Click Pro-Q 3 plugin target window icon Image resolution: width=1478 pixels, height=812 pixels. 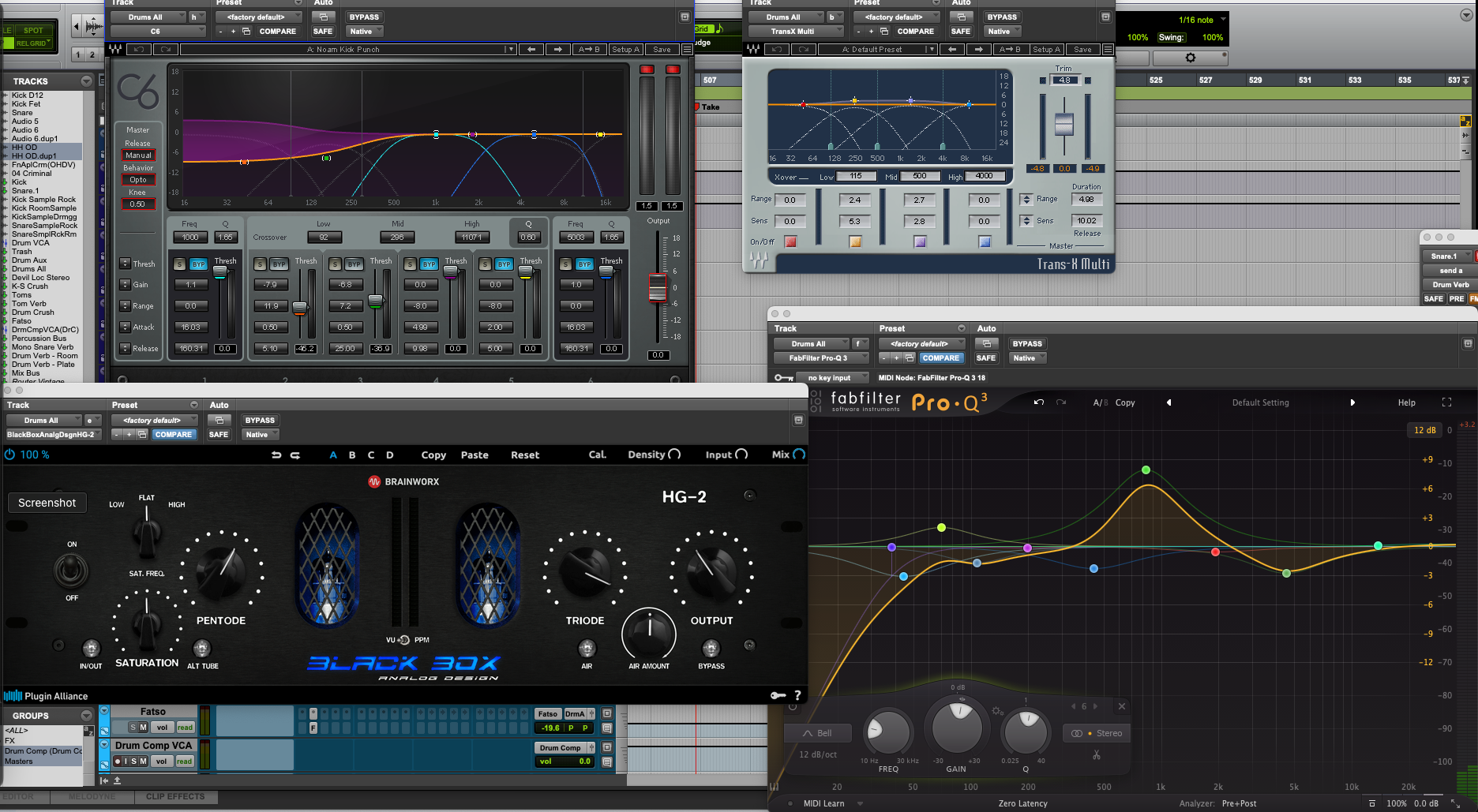1468,343
